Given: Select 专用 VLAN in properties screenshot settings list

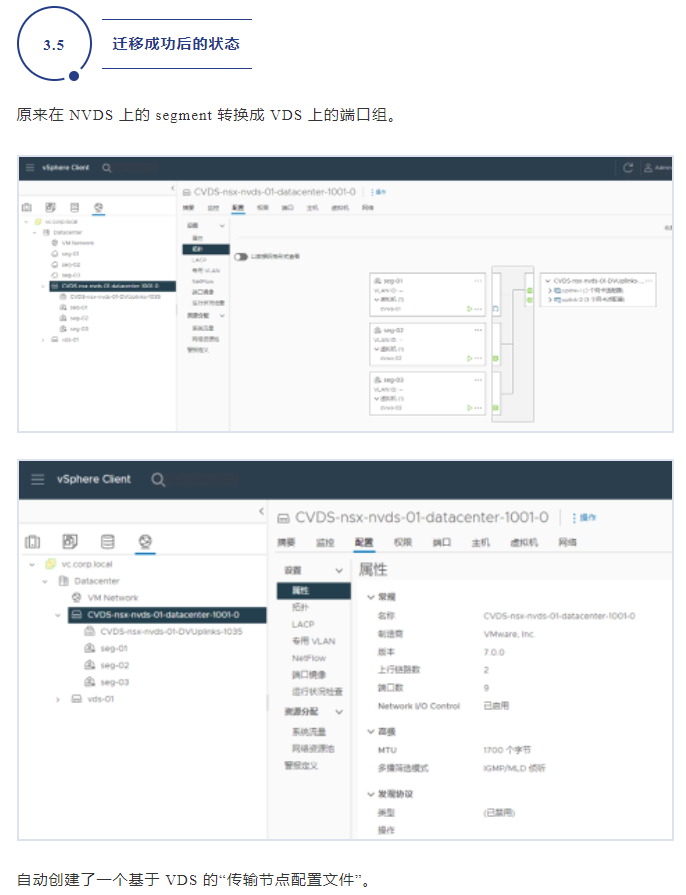Looking at the screenshot, I should point(314,641).
